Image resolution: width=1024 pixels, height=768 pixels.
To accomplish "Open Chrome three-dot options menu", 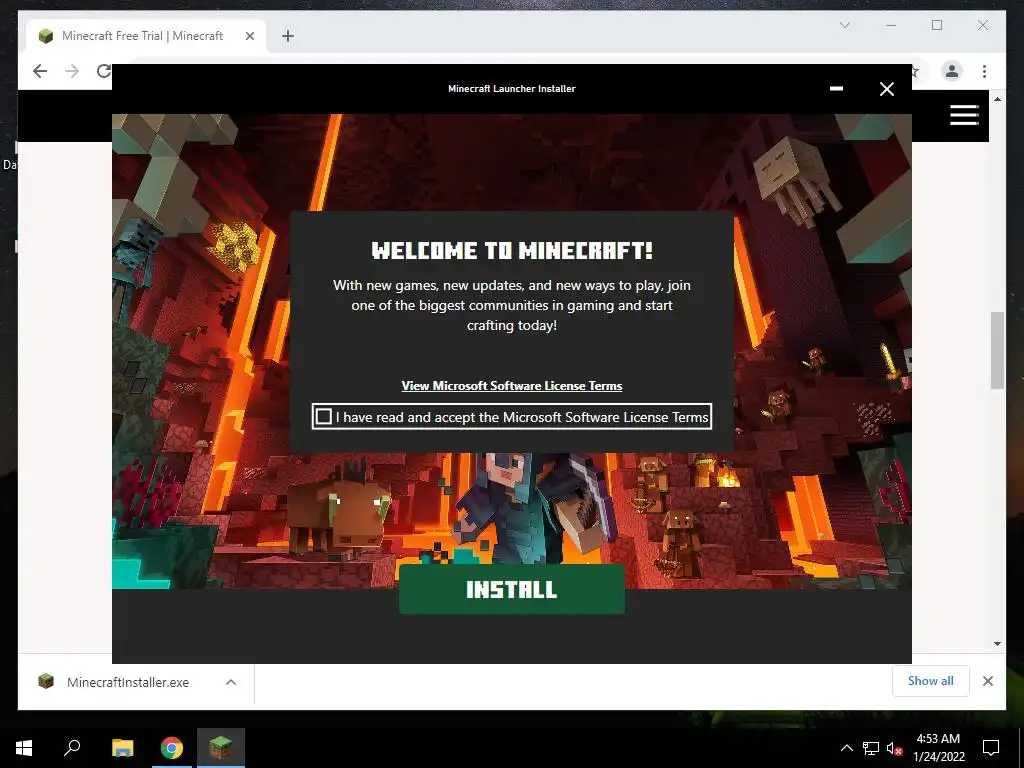I will point(984,71).
